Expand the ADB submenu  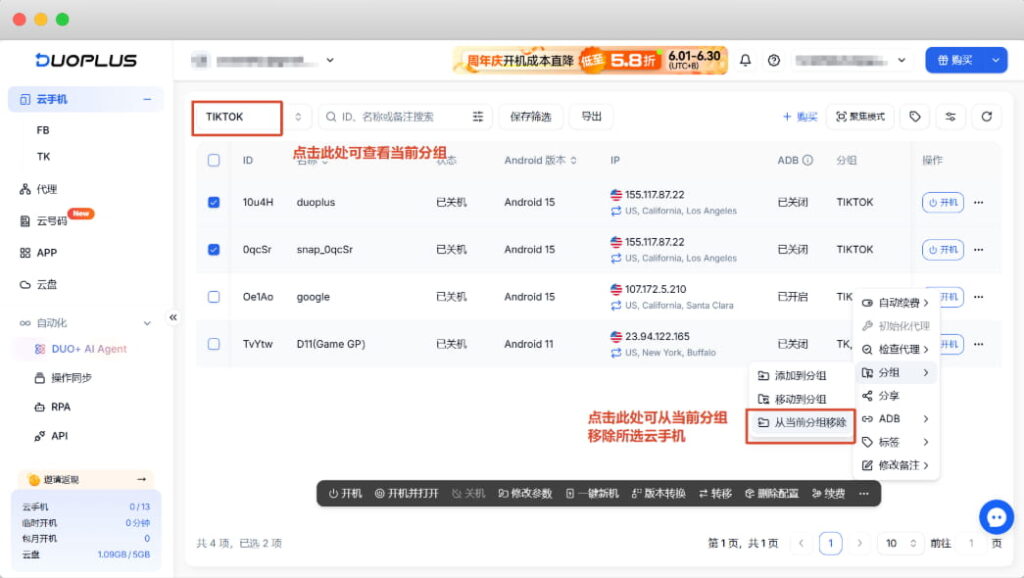896,419
